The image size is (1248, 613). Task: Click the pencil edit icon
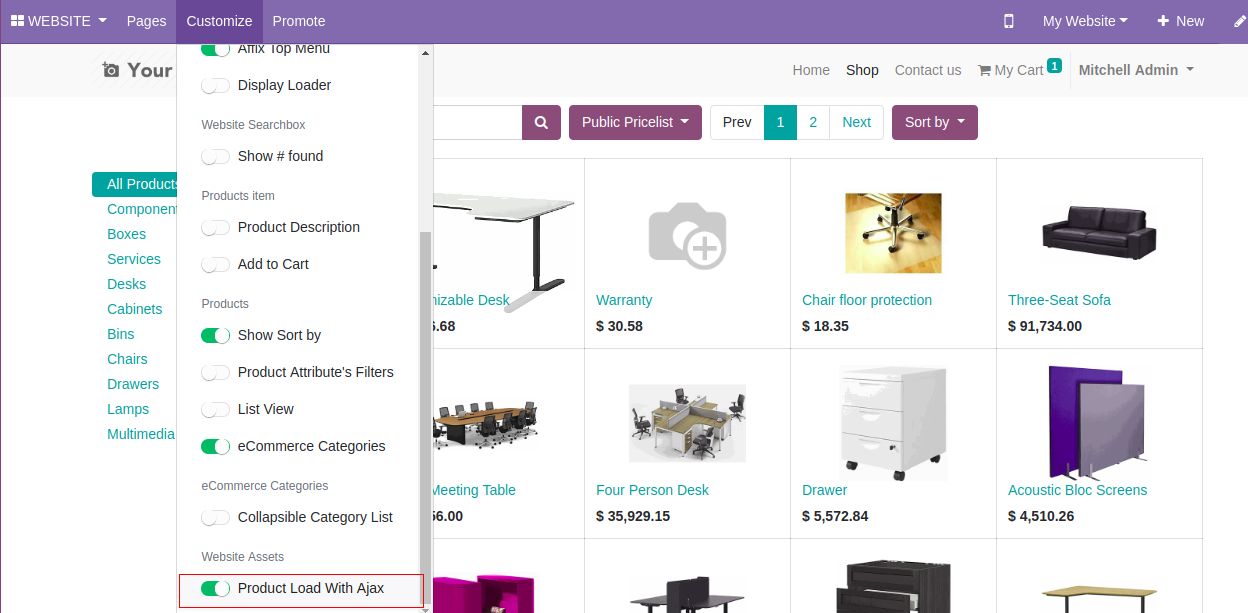1240,21
